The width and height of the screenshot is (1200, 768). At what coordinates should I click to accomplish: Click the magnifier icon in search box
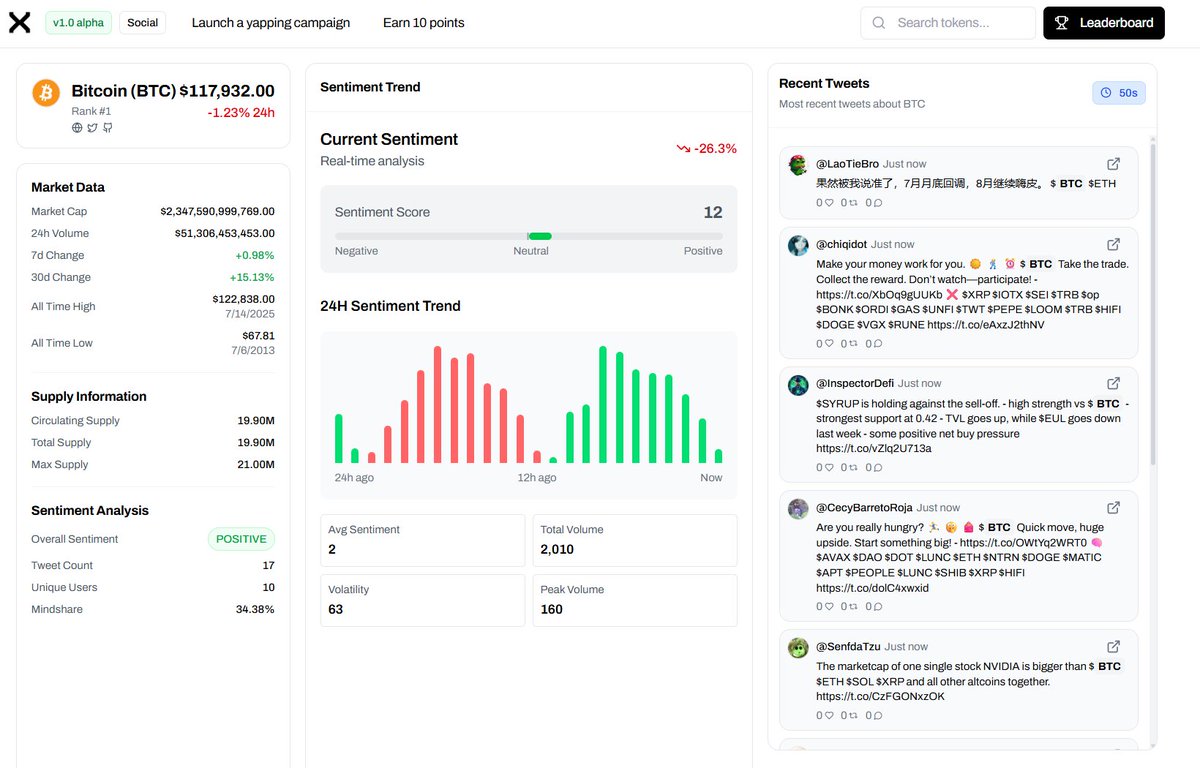coord(879,23)
